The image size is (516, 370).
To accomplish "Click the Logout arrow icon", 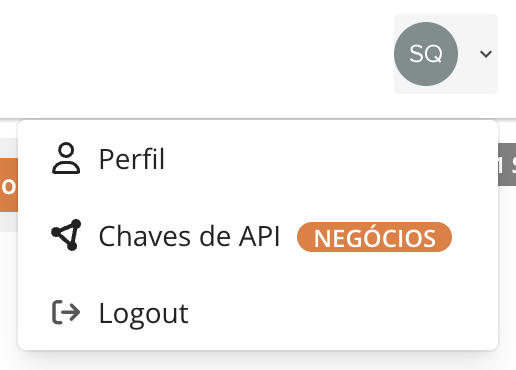I will click(x=66, y=312).
